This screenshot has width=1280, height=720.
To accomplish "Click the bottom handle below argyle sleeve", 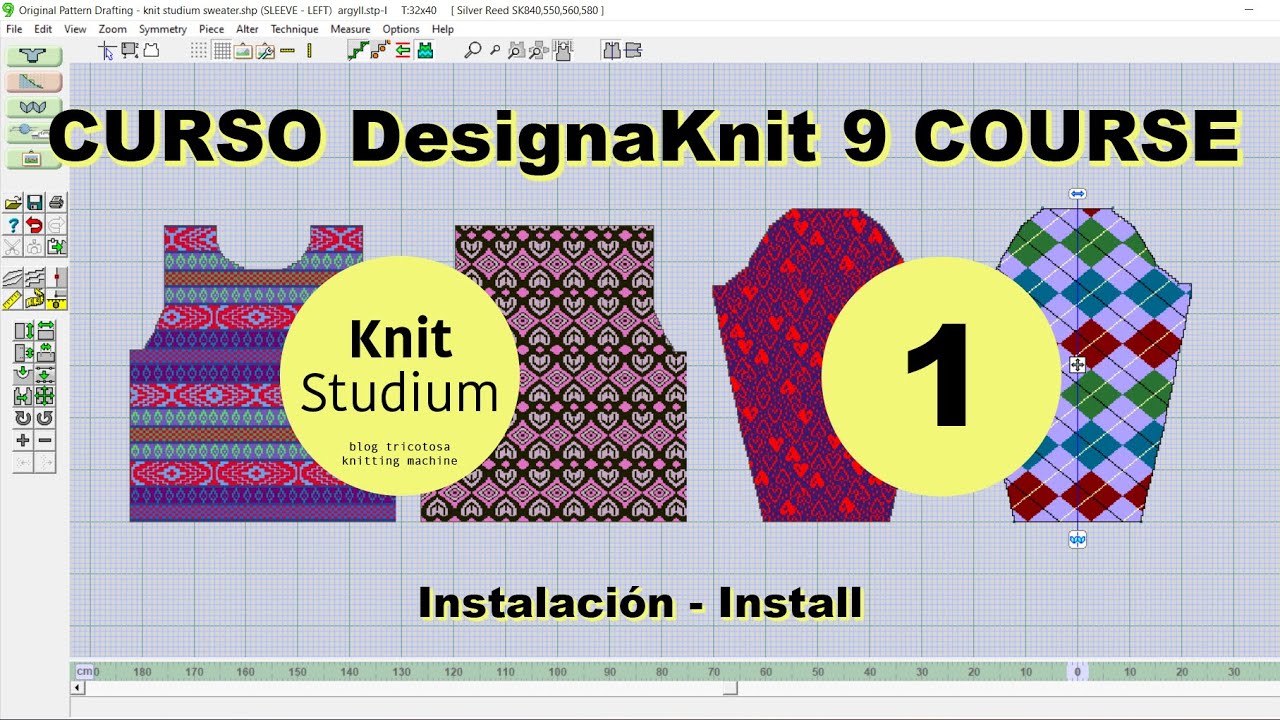I will click(x=1077, y=539).
